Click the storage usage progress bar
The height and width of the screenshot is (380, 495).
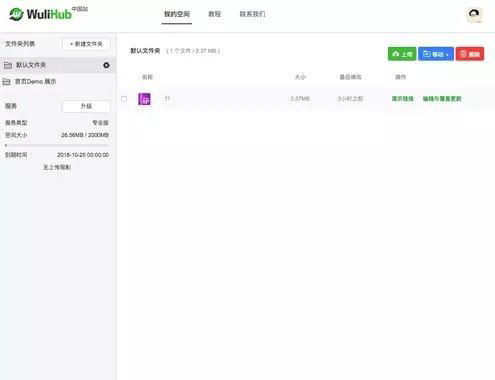pyautogui.click(x=57, y=145)
